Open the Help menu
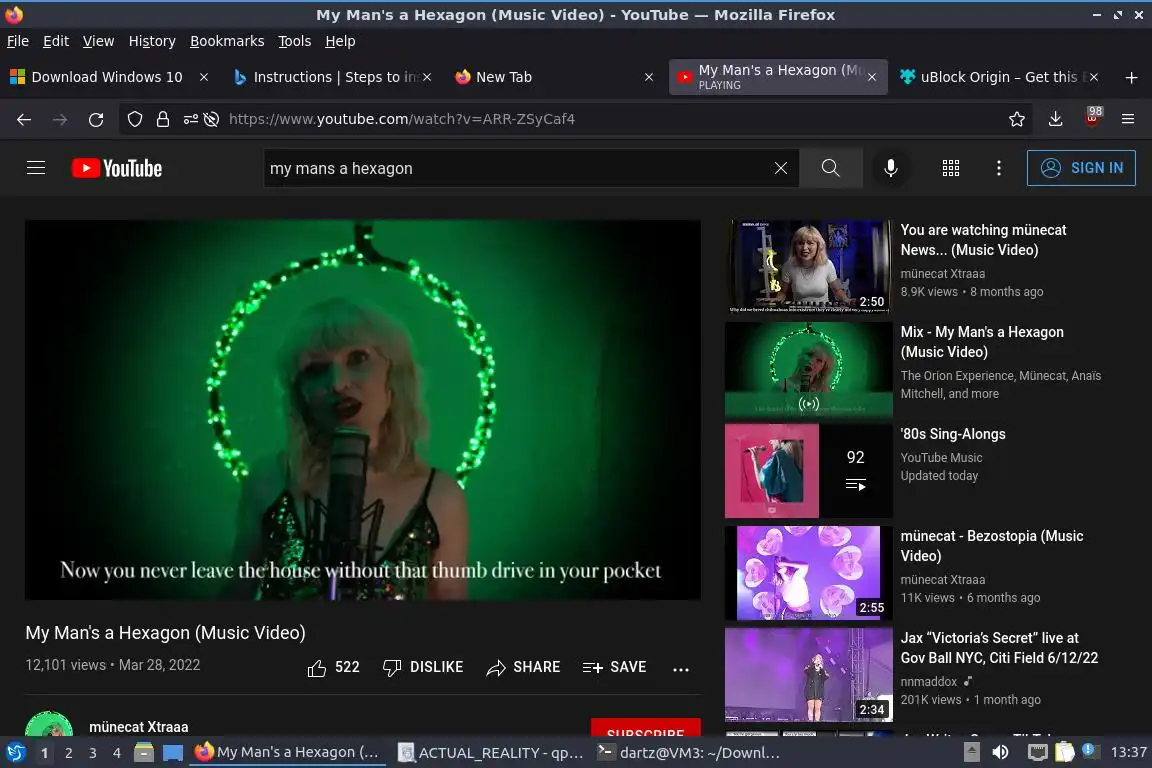Screen dimensions: 1152x768 [x=340, y=41]
